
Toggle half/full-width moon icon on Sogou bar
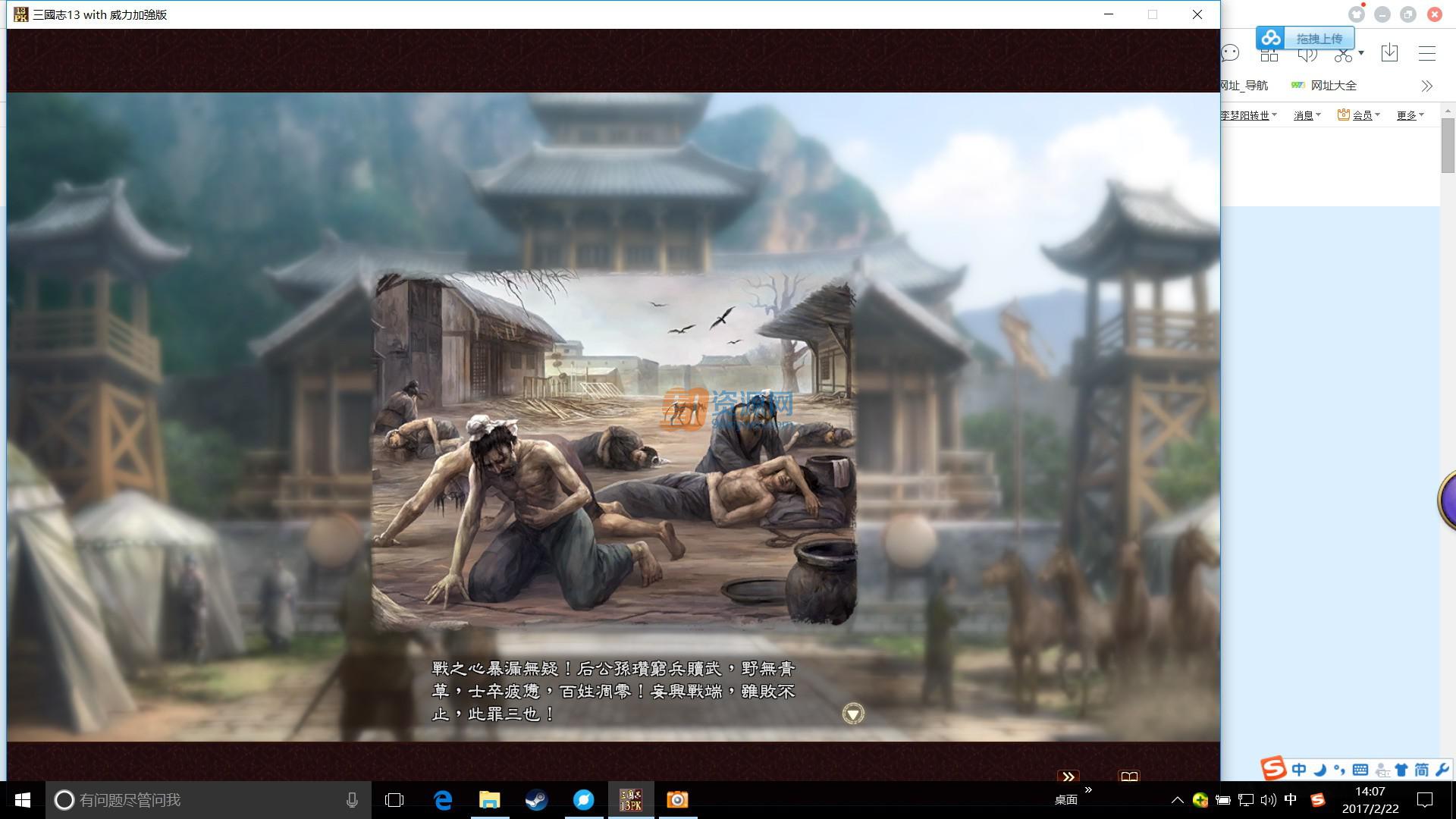click(x=1320, y=770)
